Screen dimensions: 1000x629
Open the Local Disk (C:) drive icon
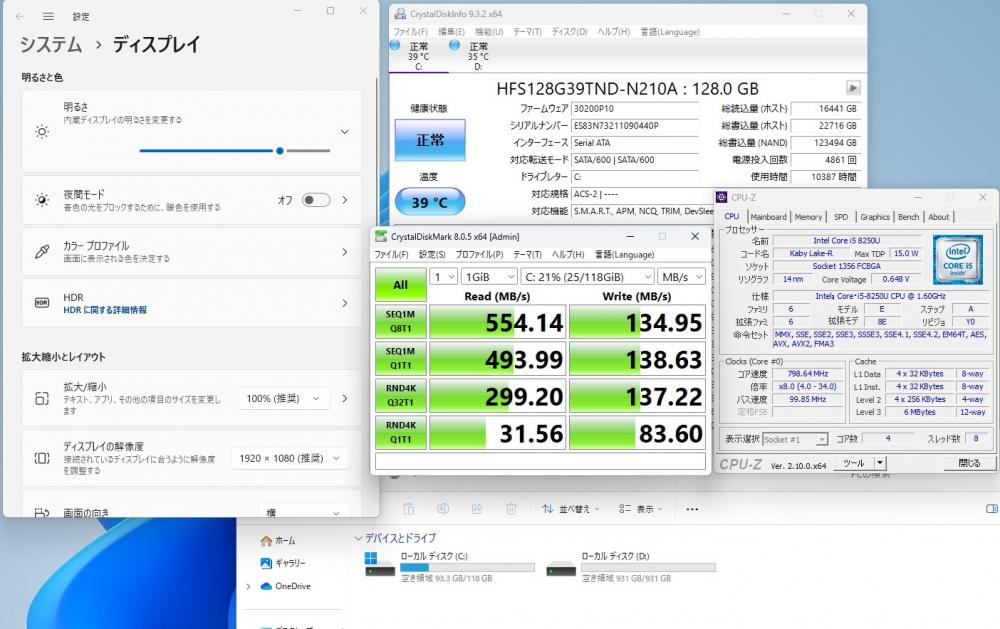click(x=379, y=565)
